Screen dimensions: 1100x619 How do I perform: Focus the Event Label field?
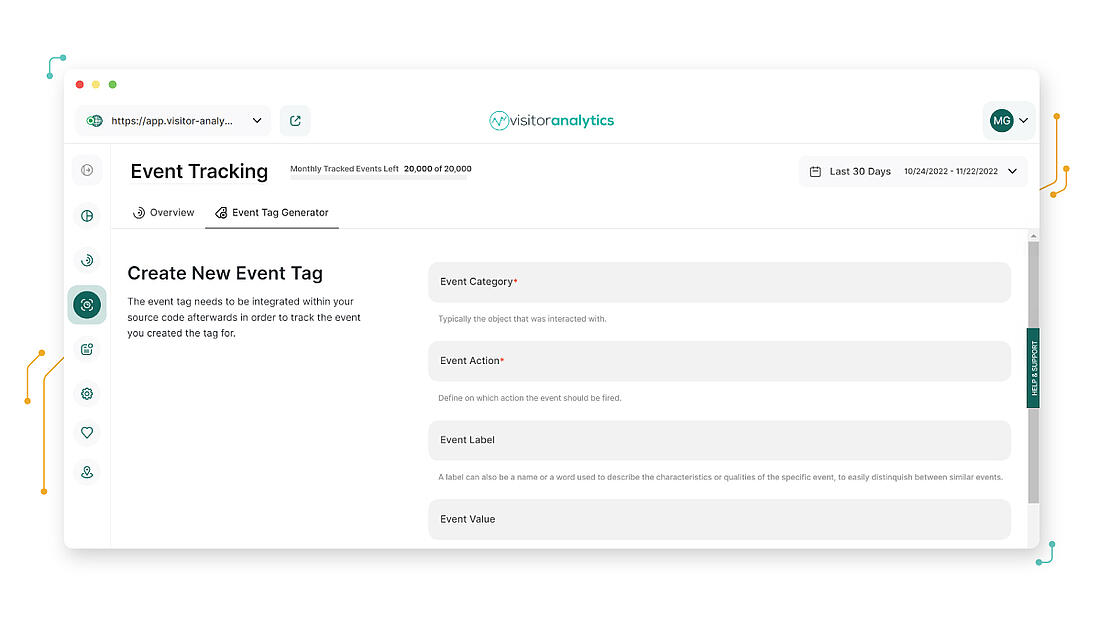[719, 441]
